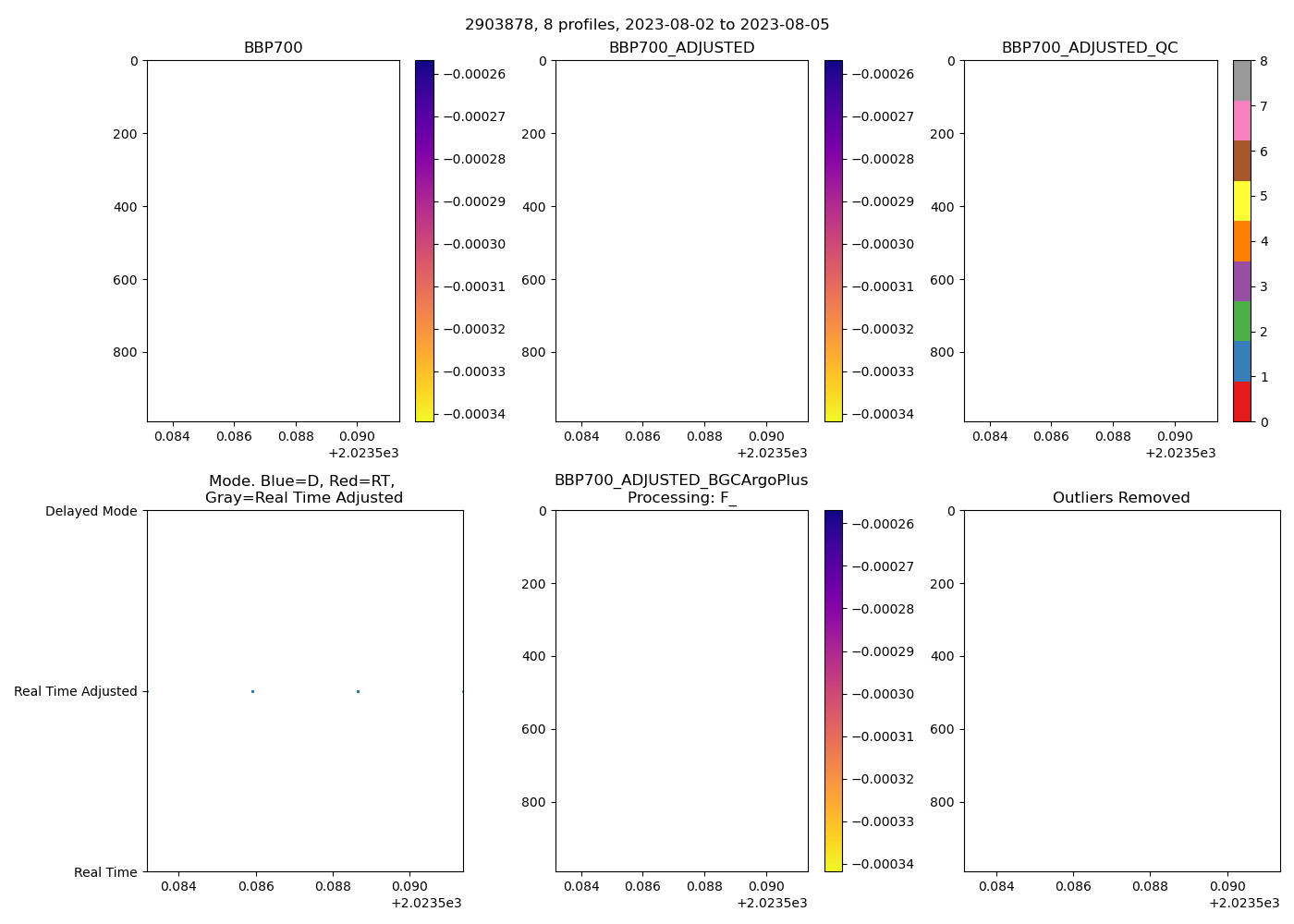Click the purple swatch in the QC colorbar
Screen dimensions: 1294x924
(x=1241, y=282)
